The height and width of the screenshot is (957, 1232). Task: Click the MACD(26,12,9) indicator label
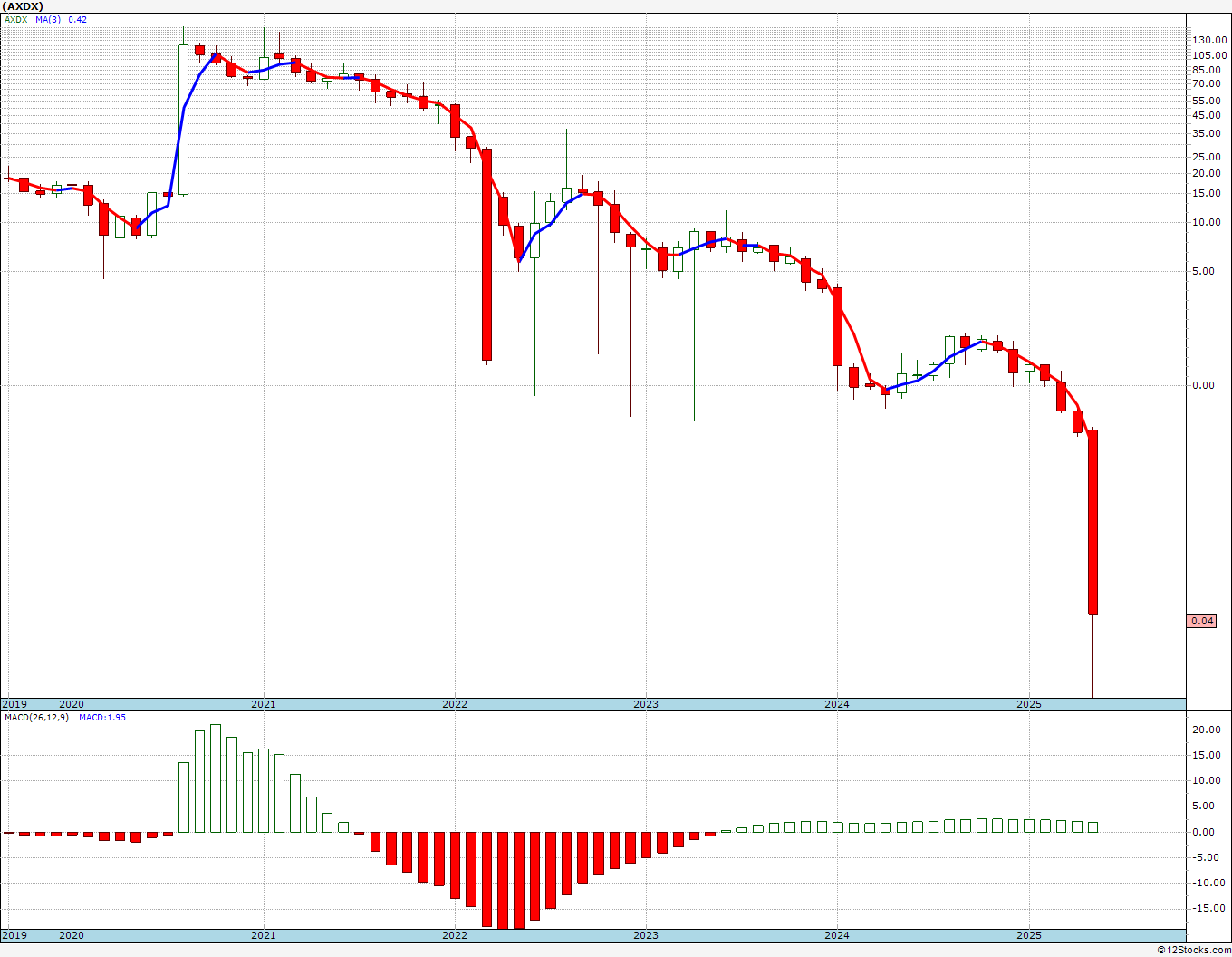tap(36, 718)
